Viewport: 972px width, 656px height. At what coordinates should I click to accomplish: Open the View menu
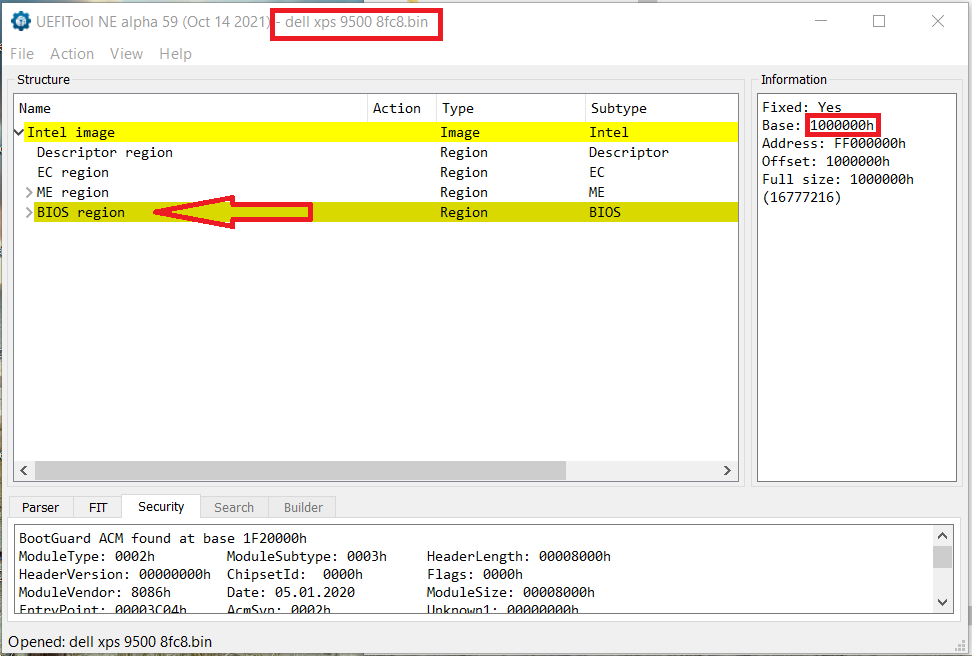click(x=126, y=54)
